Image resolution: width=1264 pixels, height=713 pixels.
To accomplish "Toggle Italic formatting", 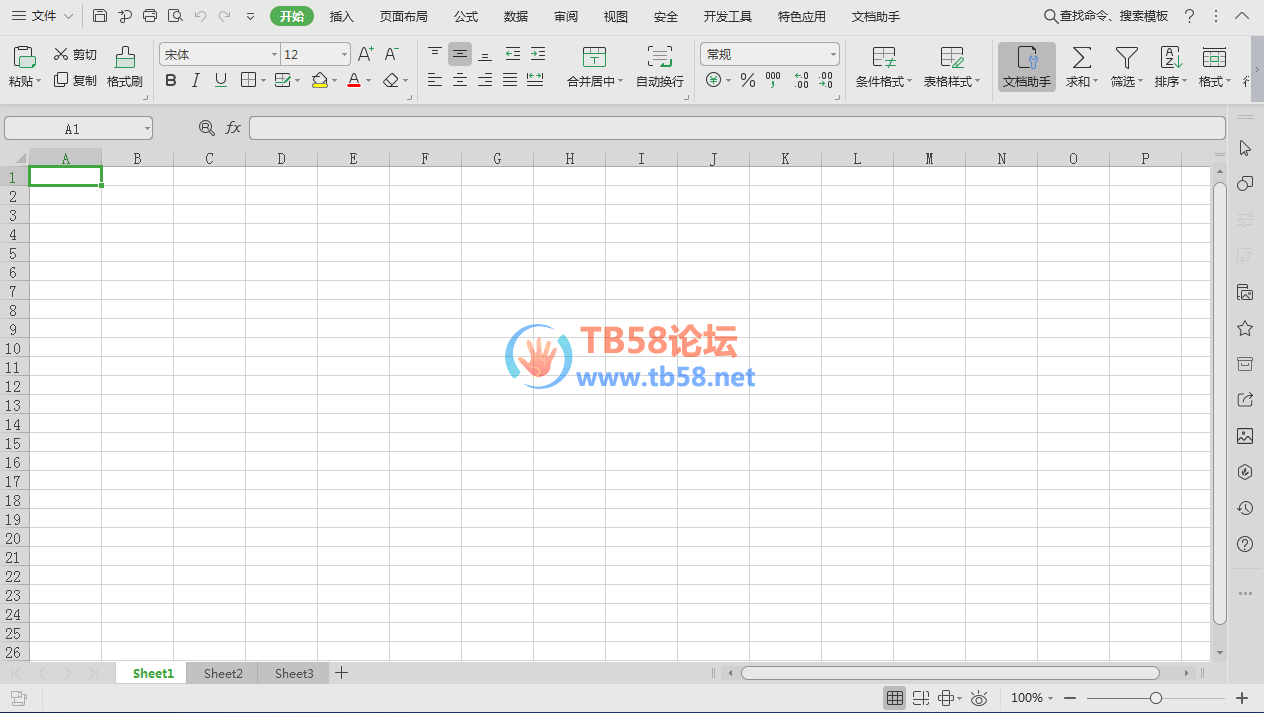I will [x=196, y=80].
